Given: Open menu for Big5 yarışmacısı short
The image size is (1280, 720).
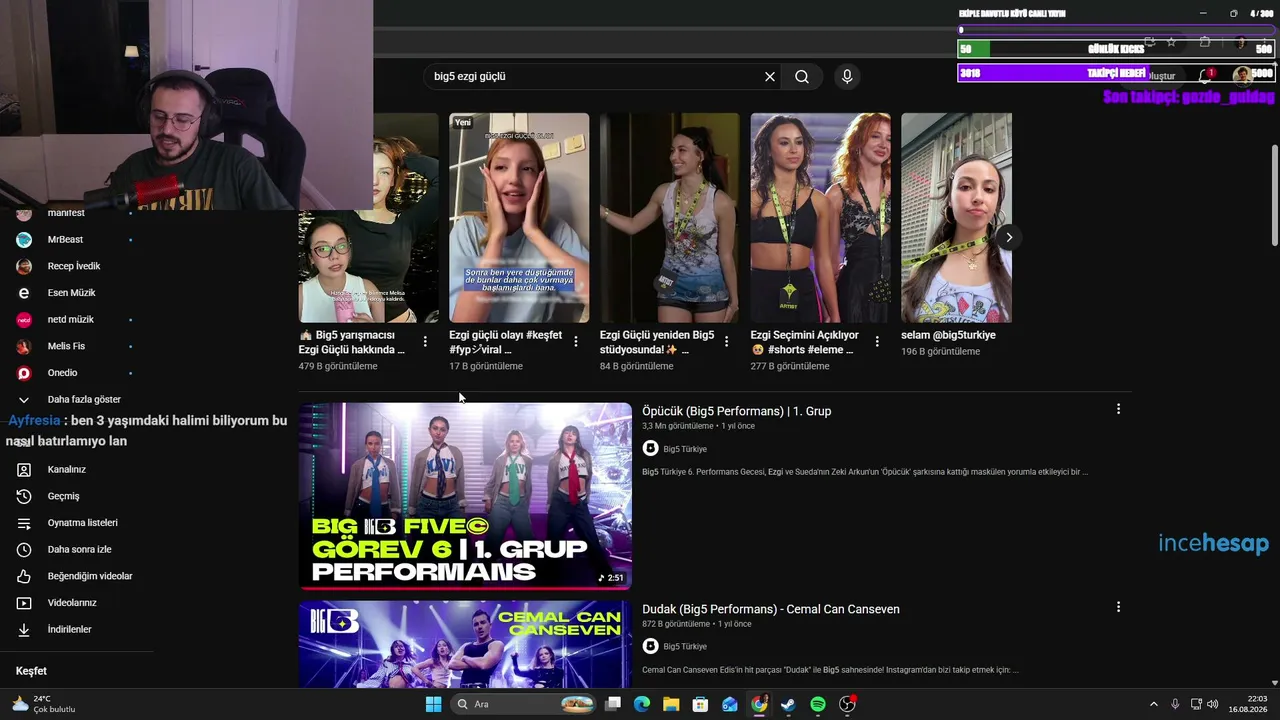Looking at the screenshot, I should coord(425,342).
